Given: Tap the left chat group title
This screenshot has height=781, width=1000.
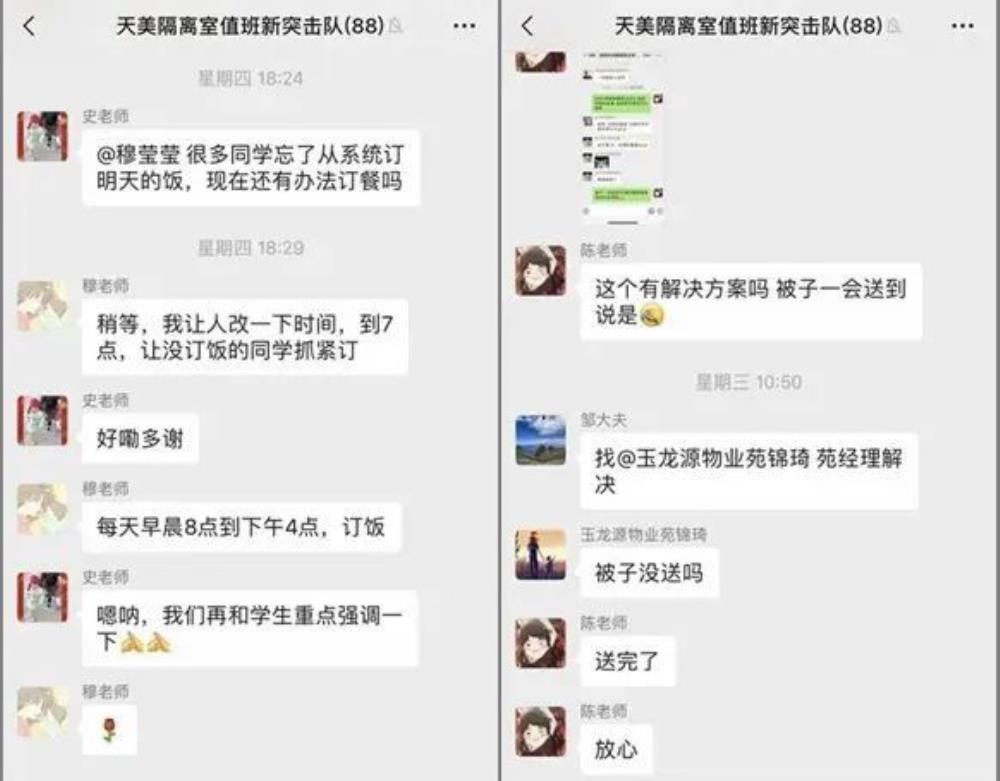Looking at the screenshot, I should click(x=250, y=26).
